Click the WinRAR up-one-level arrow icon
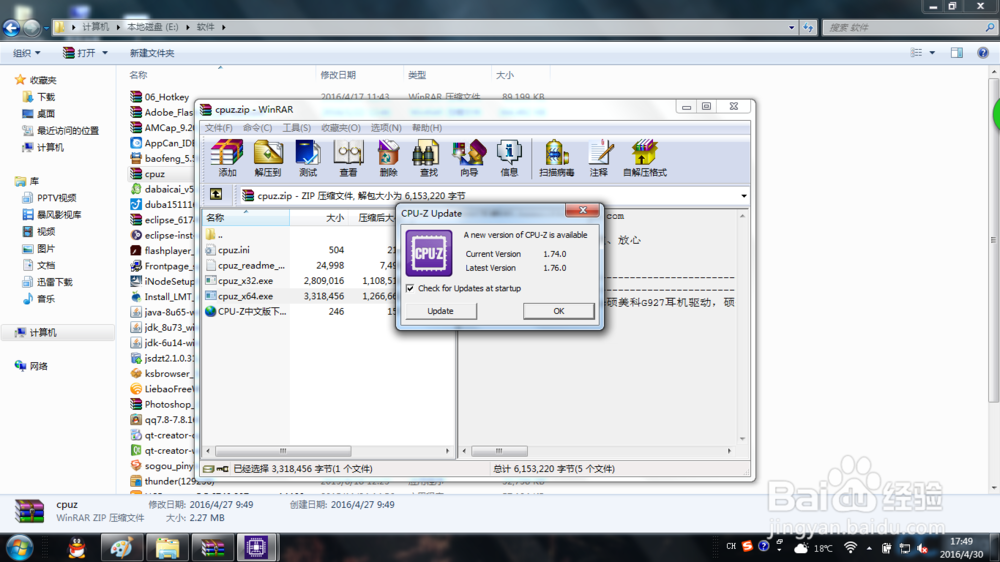The width and height of the screenshot is (1000, 562). pos(216,195)
